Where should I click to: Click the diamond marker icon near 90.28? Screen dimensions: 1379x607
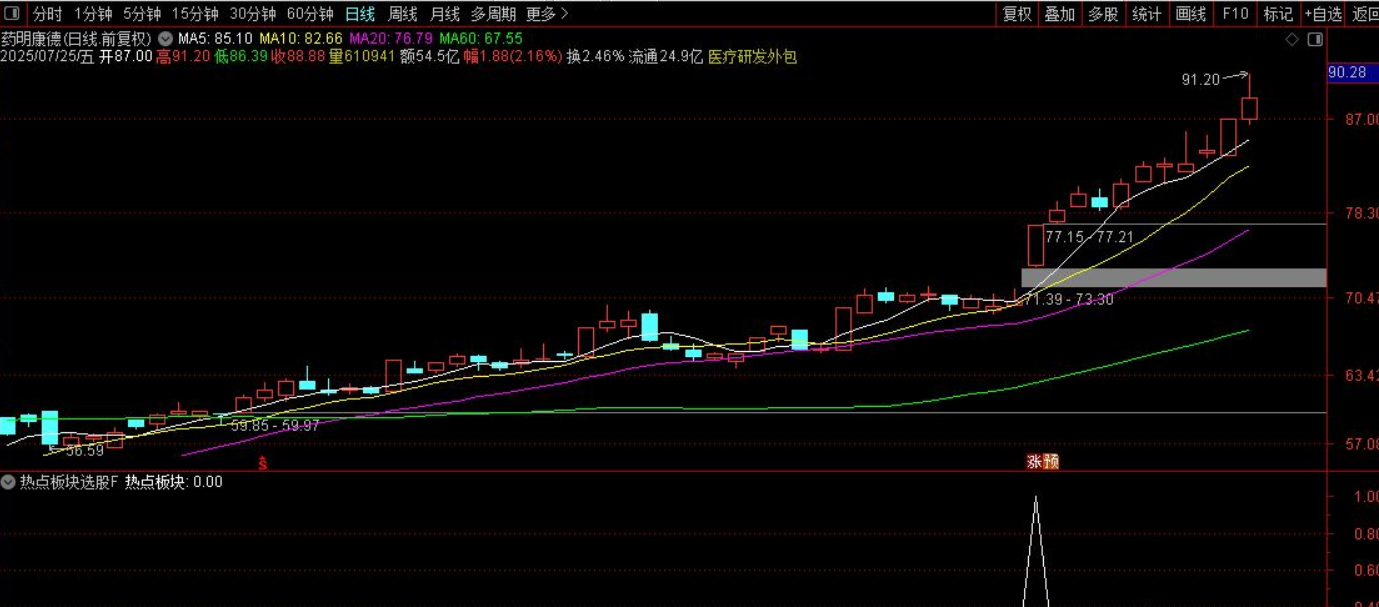[x=1291, y=39]
